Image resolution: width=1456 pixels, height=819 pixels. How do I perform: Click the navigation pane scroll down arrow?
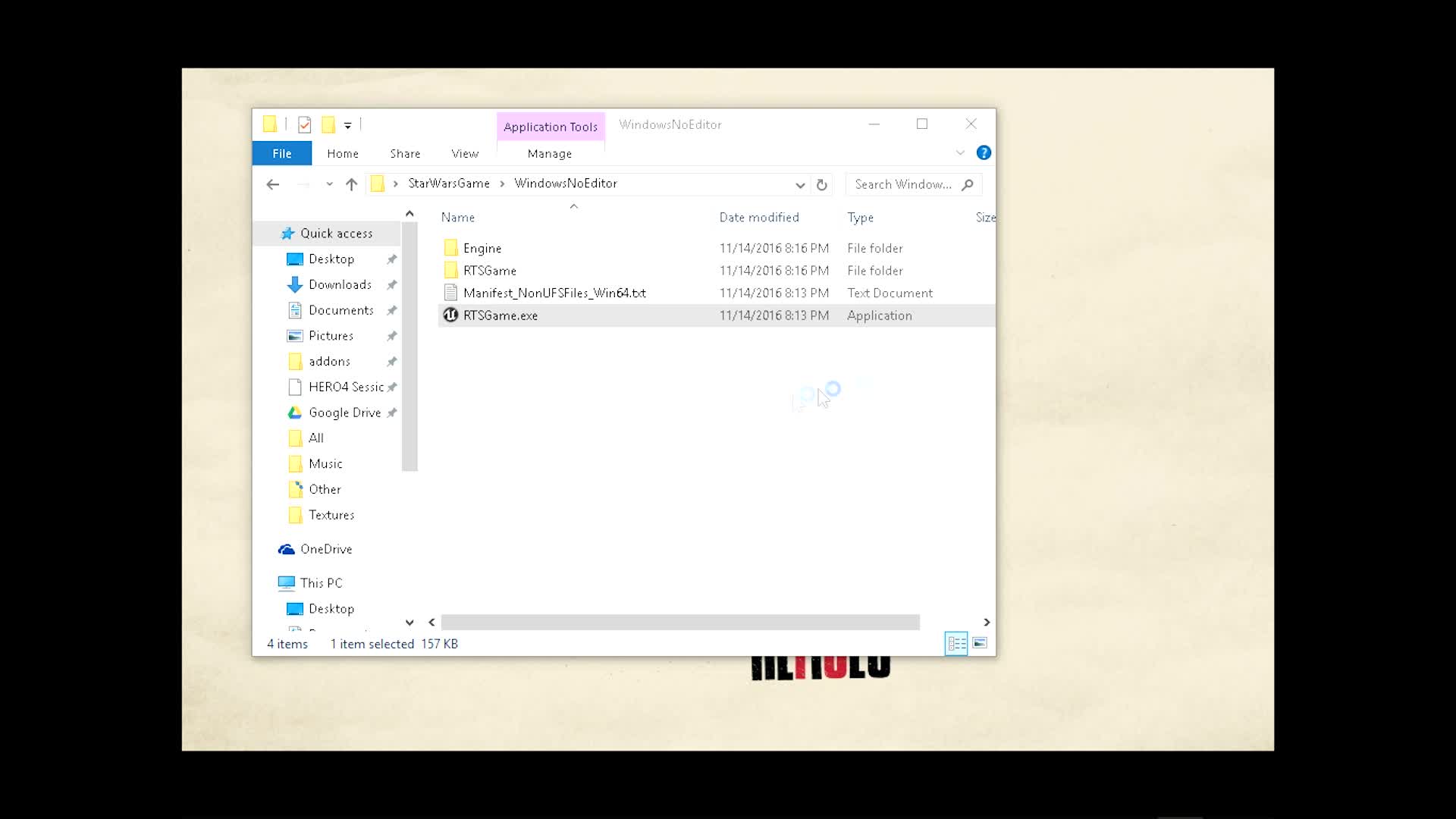409,623
